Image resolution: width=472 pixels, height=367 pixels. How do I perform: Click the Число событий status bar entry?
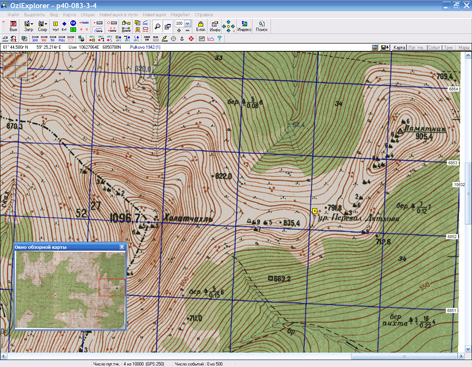click(198, 364)
